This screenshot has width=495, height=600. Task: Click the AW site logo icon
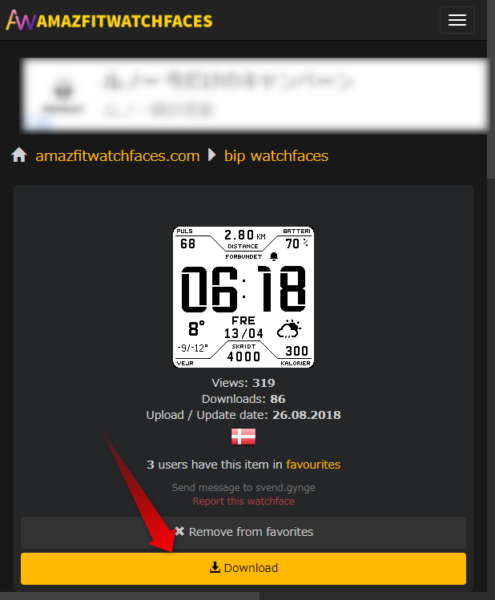[x=21, y=20]
